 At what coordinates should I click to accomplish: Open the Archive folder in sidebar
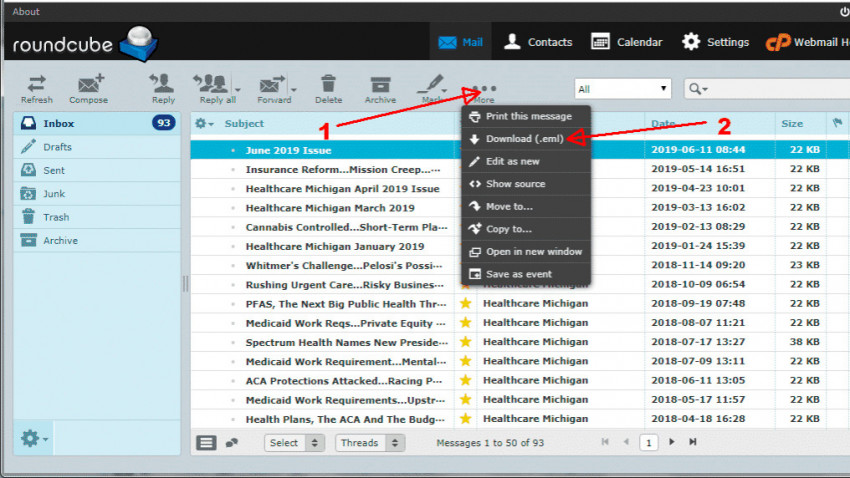pyautogui.click(x=97, y=240)
